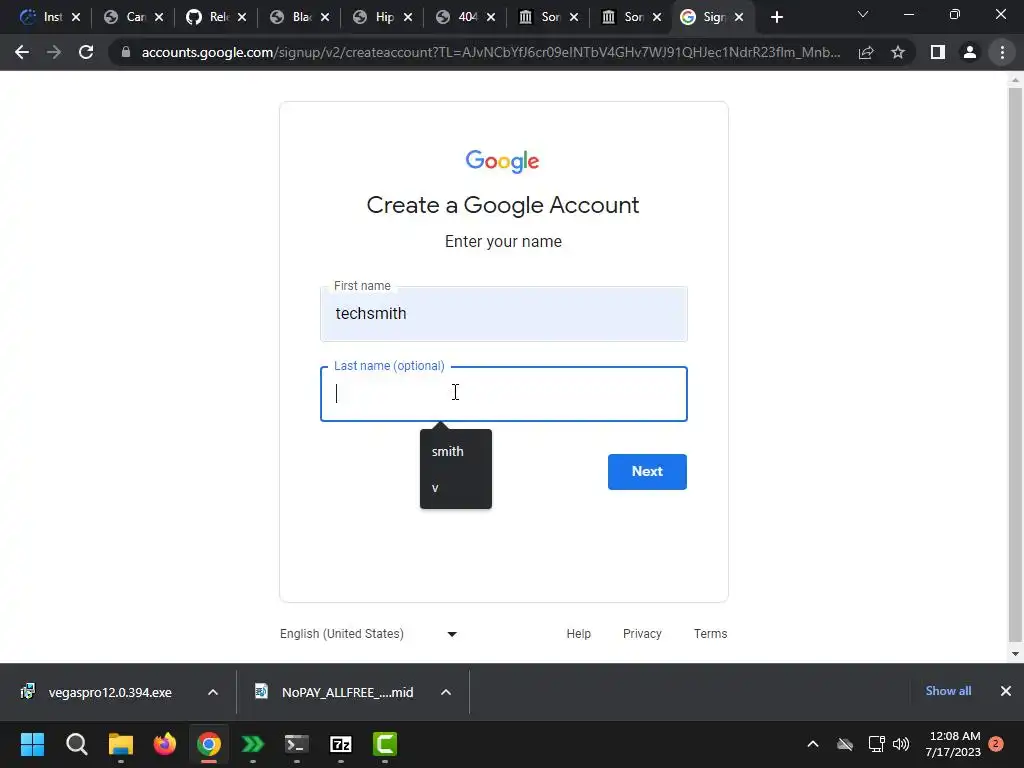
Task: Go back to the previous page
Action: pyautogui.click(x=22, y=52)
